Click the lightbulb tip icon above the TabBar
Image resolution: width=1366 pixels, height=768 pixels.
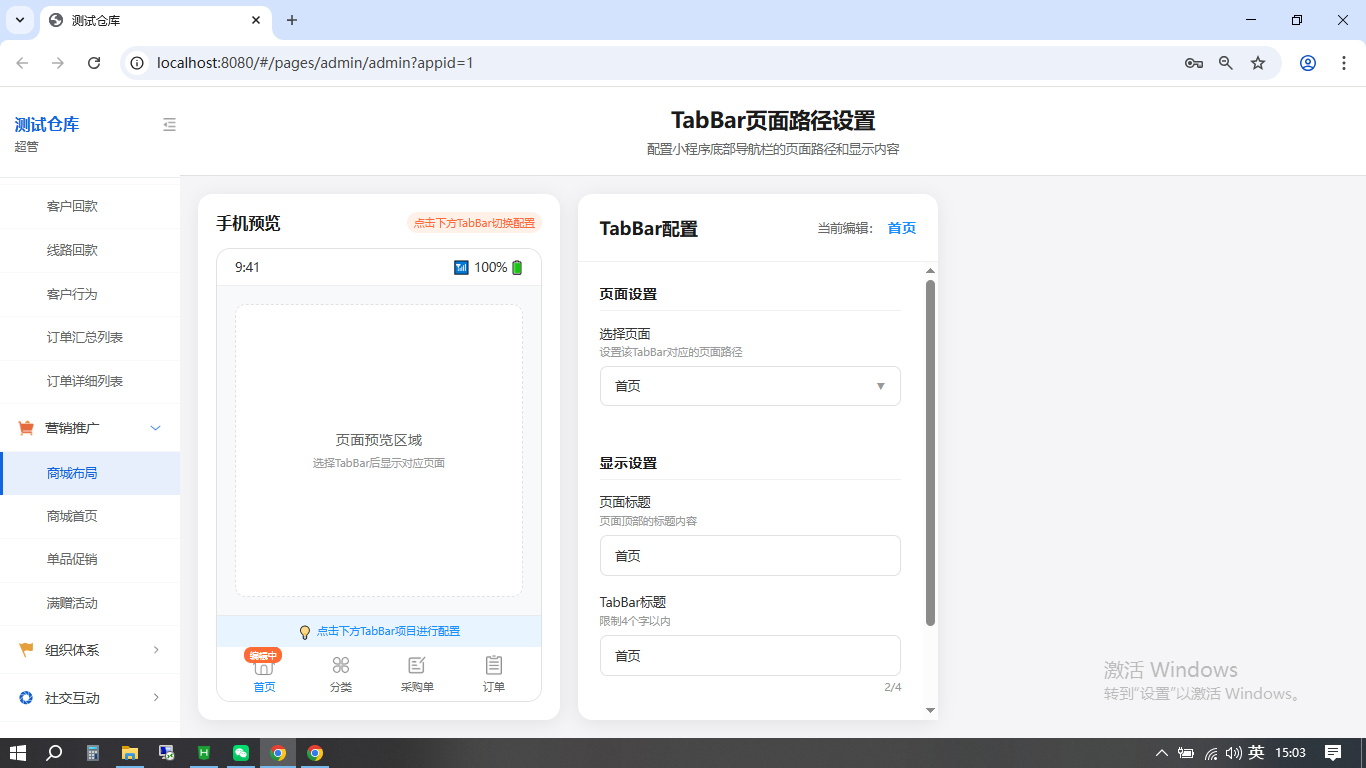point(305,631)
